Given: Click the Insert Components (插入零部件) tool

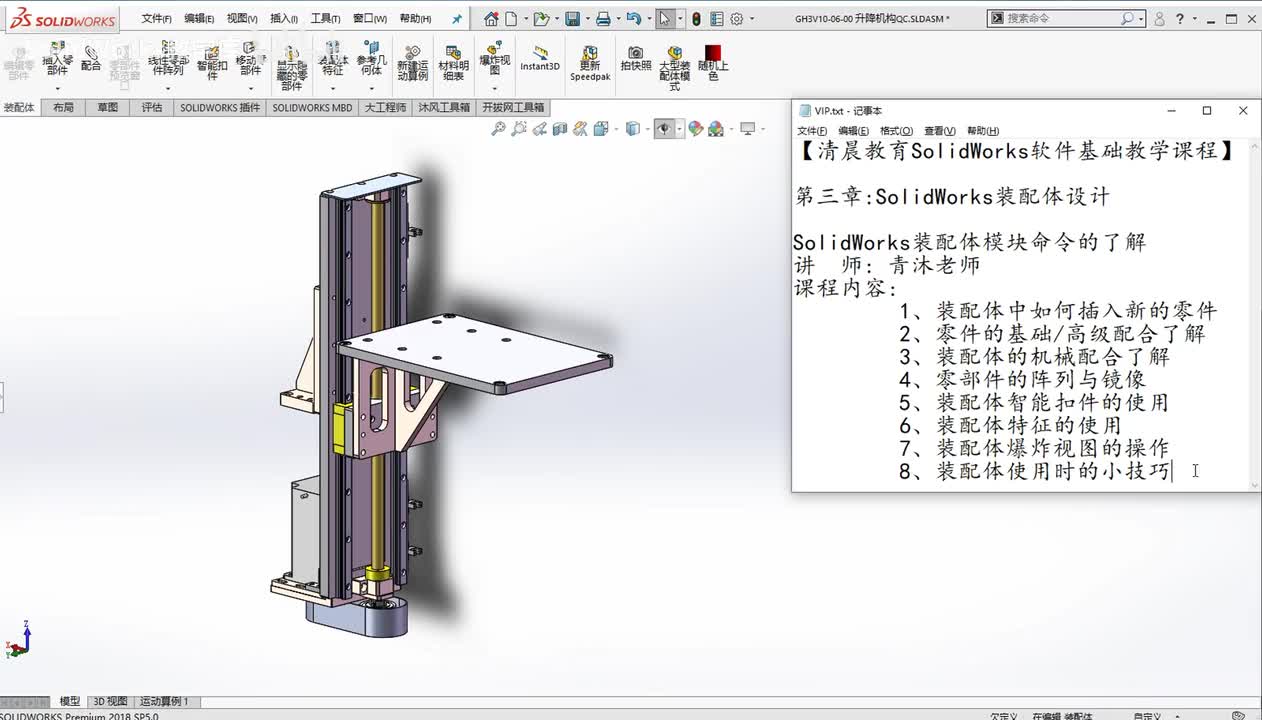Looking at the screenshot, I should pos(57,60).
